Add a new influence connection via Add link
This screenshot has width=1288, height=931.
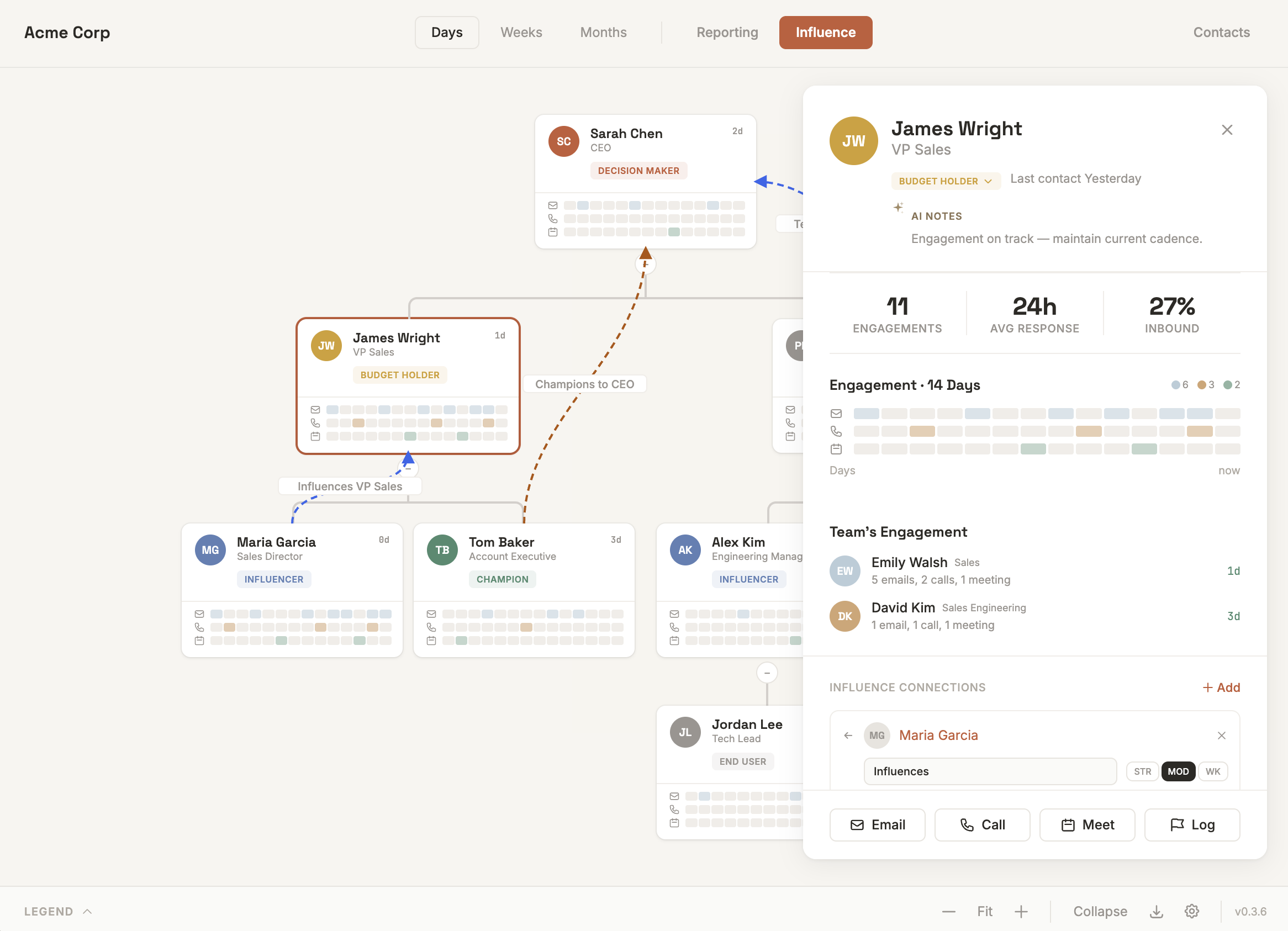1222,687
